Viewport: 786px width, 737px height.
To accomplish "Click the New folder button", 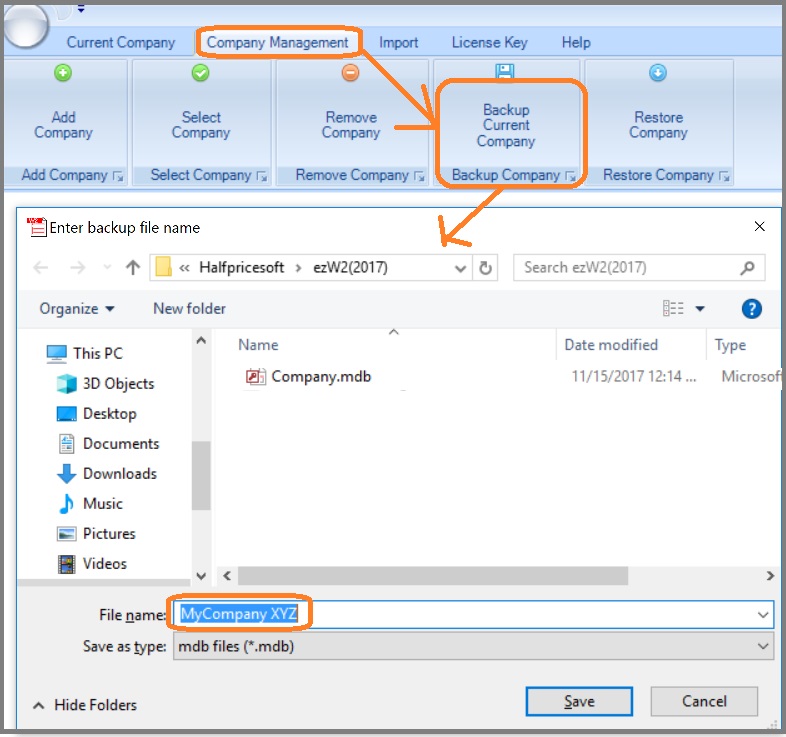I will click(x=189, y=309).
